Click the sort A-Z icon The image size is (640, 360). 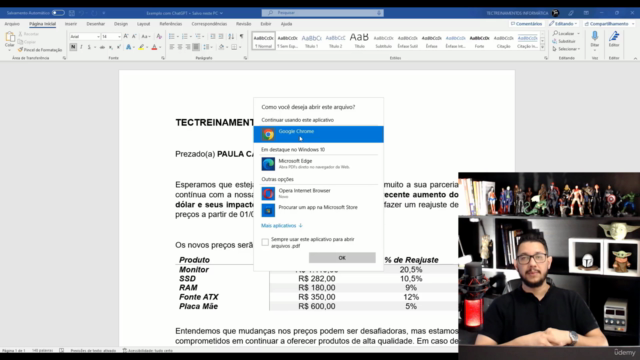point(231,36)
